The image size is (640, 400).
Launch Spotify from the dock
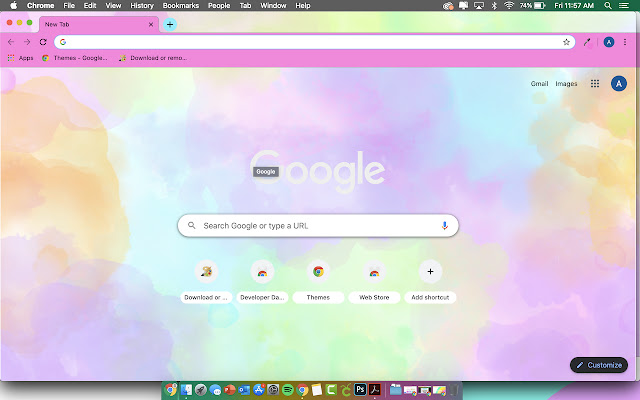click(288, 390)
